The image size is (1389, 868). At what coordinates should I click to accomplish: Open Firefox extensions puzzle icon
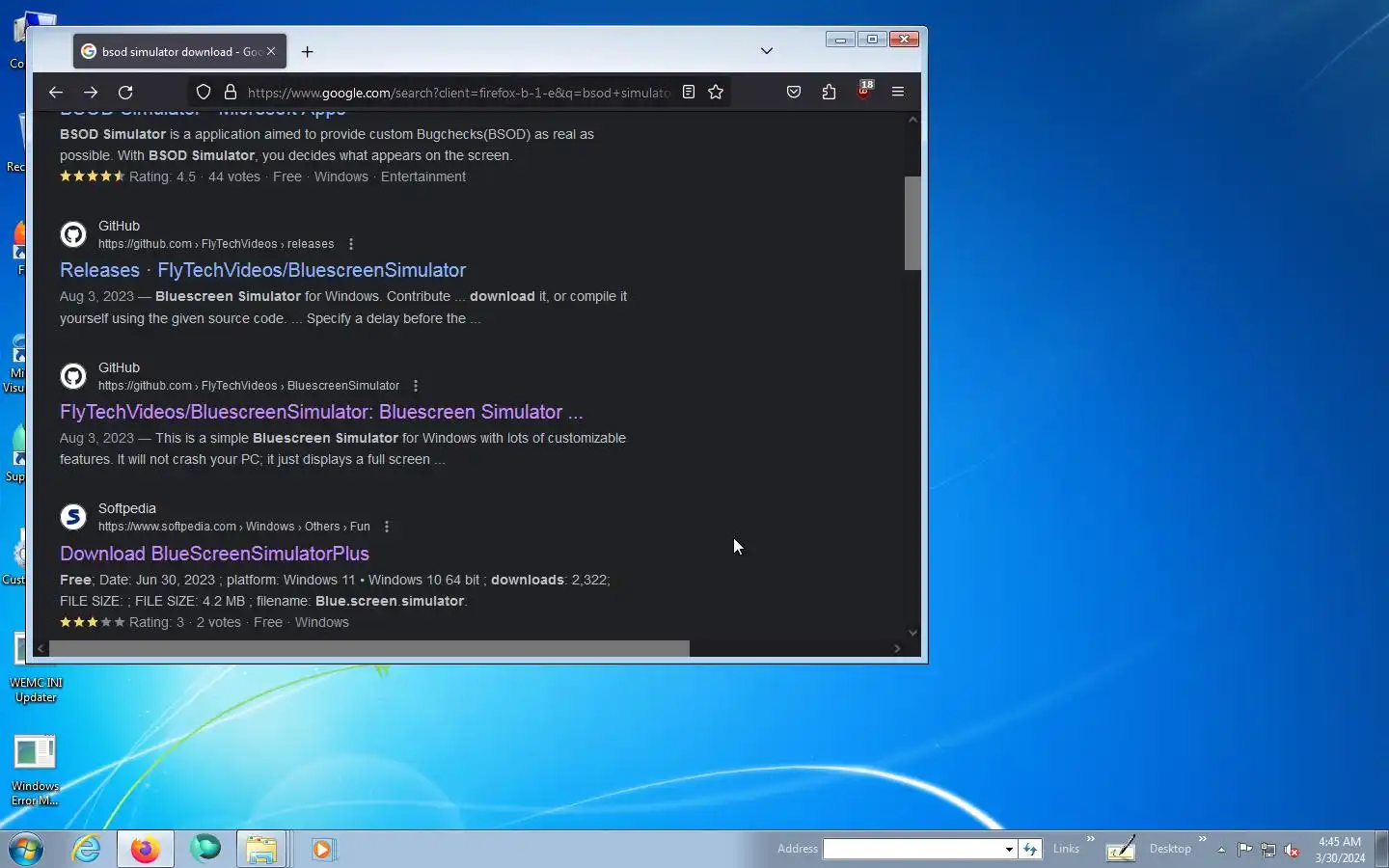tap(829, 93)
